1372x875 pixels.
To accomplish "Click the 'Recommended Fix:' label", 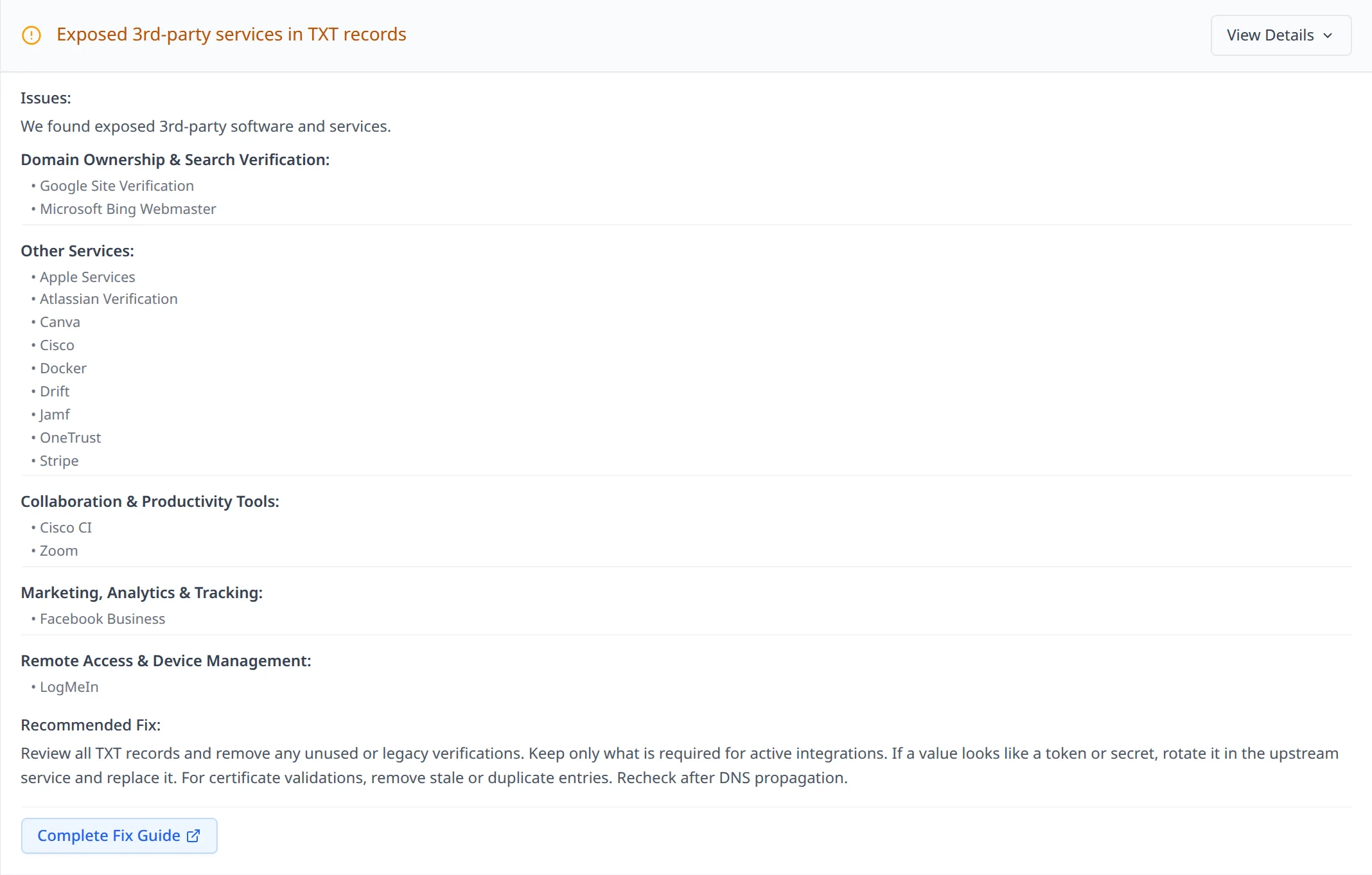I will coord(91,725).
